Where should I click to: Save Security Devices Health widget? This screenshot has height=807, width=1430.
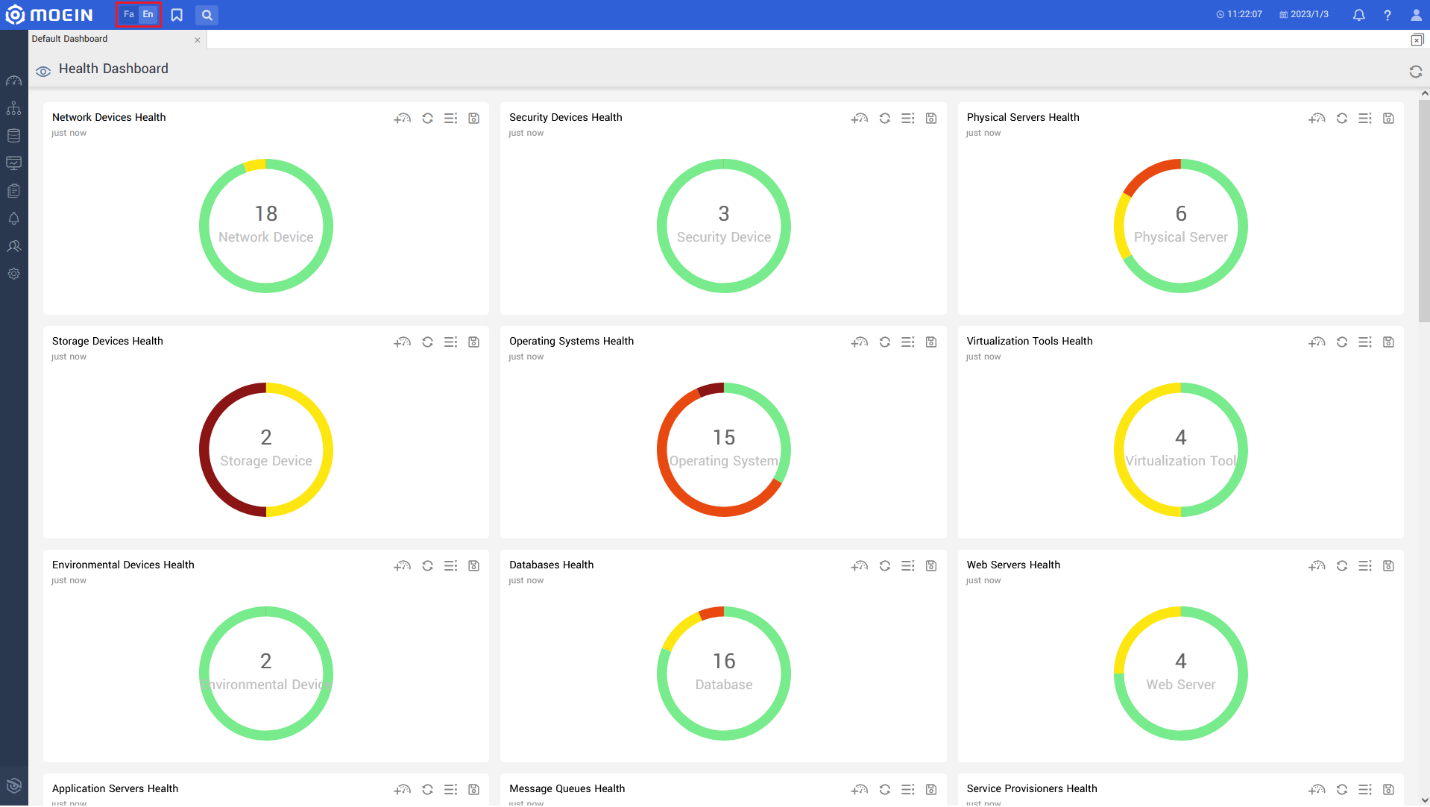coord(931,118)
